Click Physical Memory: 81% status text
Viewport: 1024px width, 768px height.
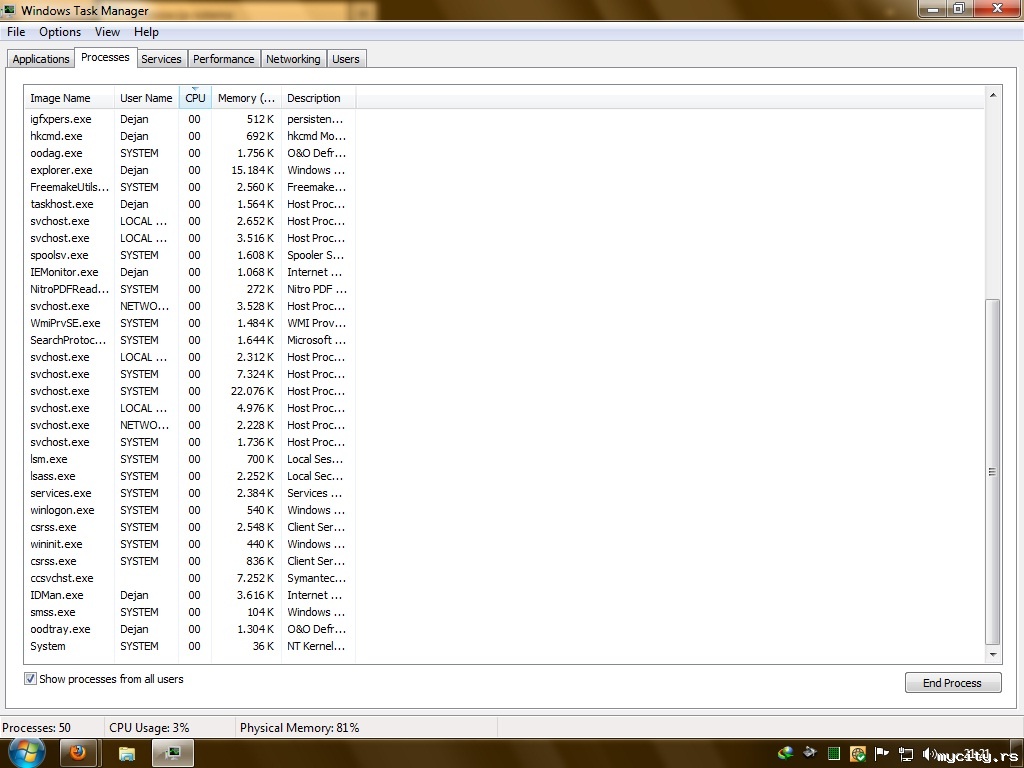299,728
